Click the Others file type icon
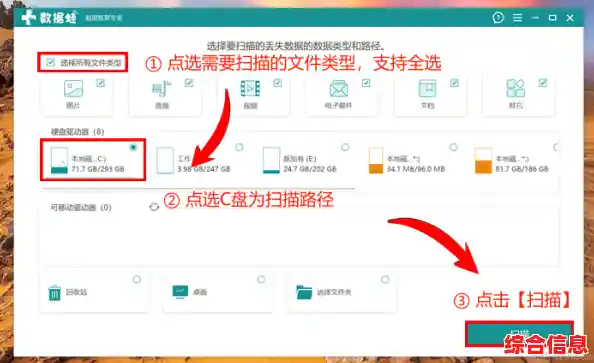Viewport: 594px width, 363px height. point(516,89)
